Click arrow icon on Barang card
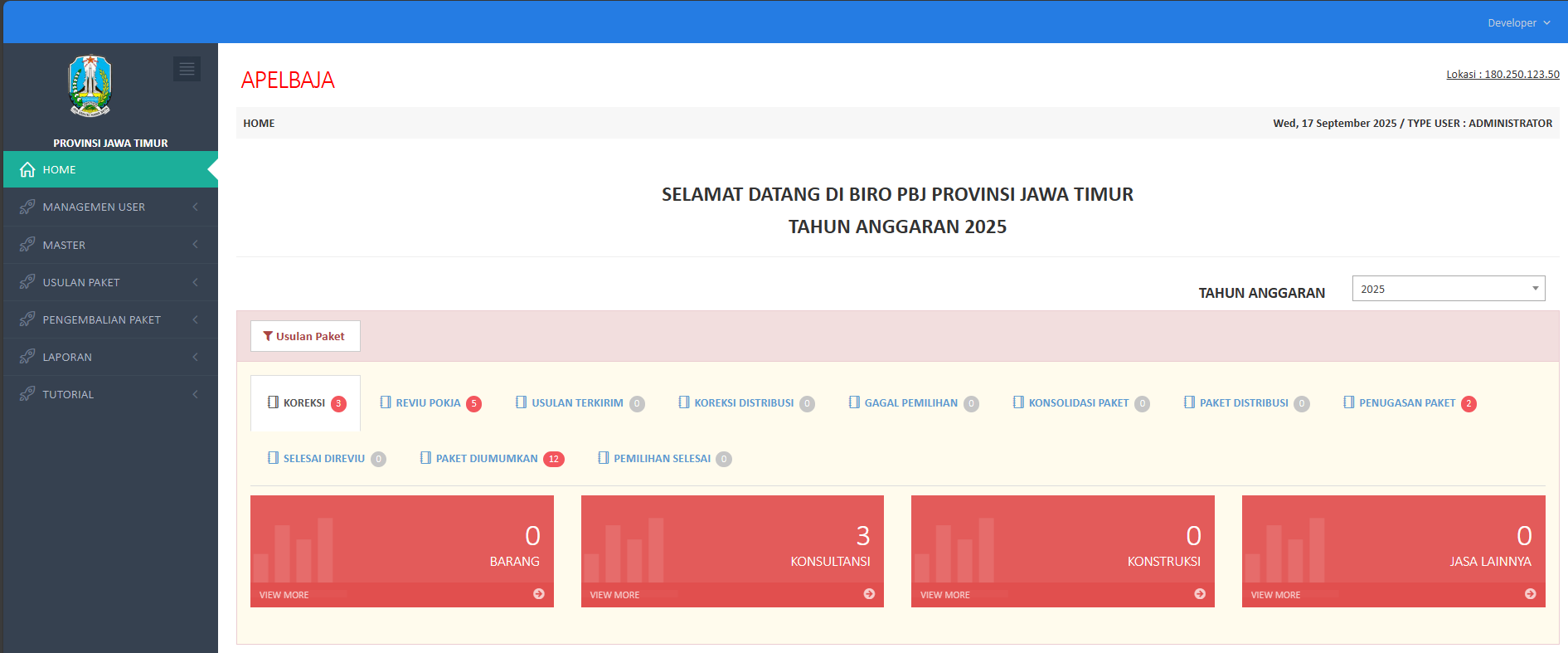 tap(539, 594)
